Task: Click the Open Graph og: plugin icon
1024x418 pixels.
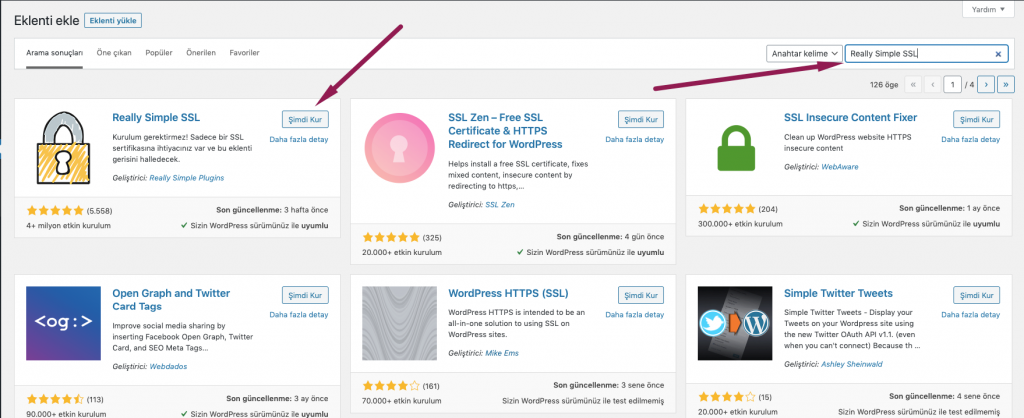Action: [63, 323]
